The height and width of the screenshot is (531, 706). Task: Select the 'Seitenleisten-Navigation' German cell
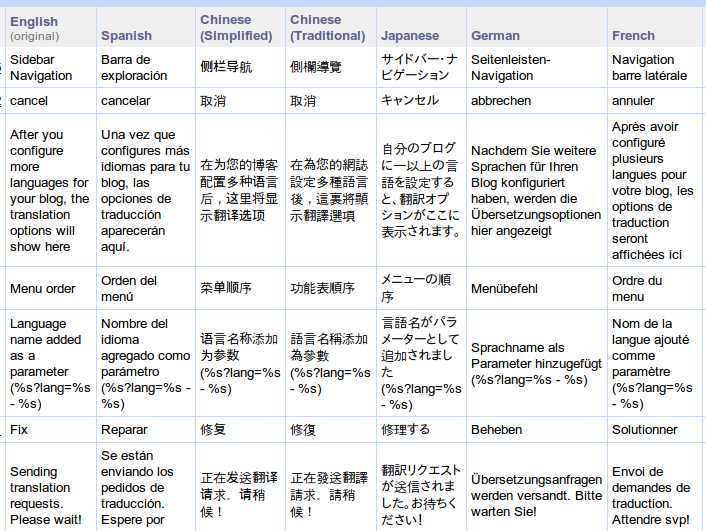pyautogui.click(x=537, y=68)
